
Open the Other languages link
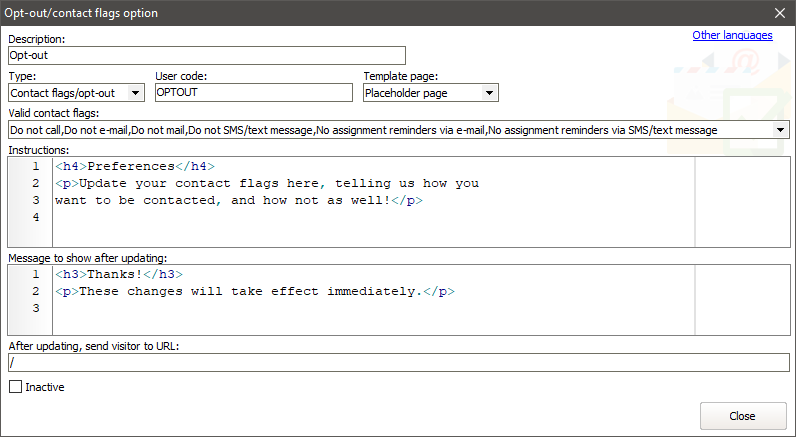[732, 36]
